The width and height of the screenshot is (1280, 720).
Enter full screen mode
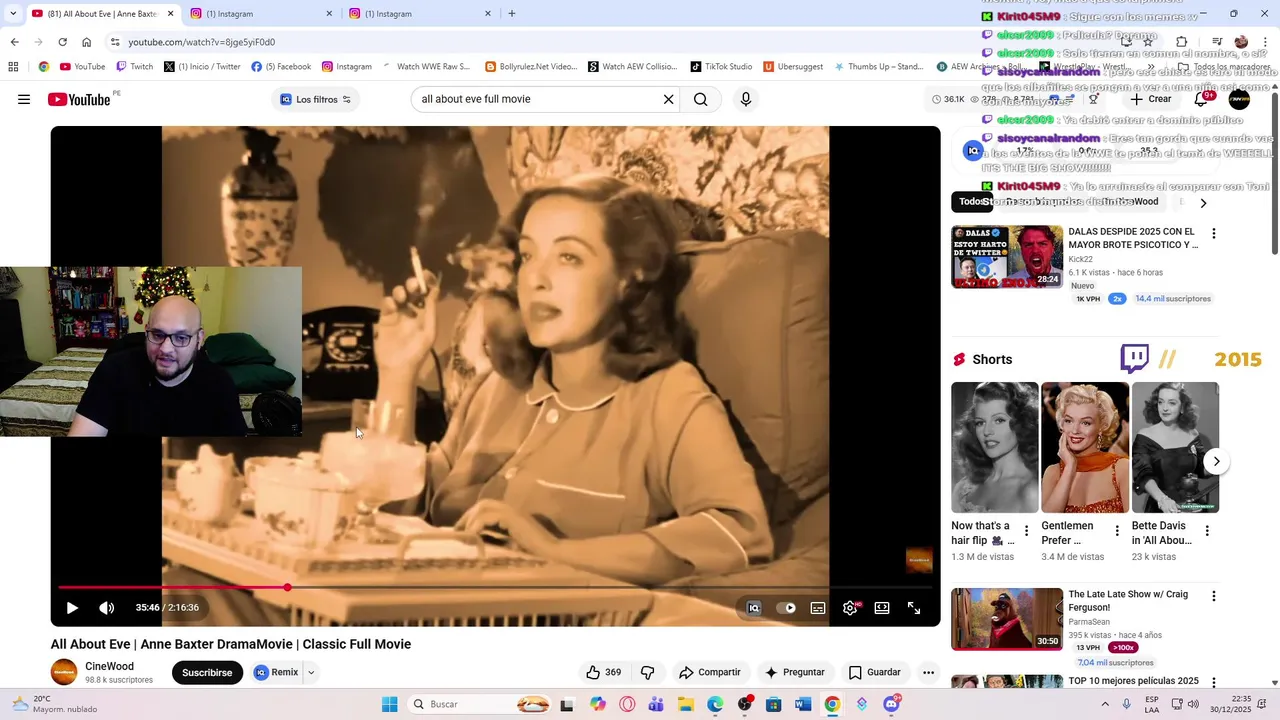(x=914, y=607)
